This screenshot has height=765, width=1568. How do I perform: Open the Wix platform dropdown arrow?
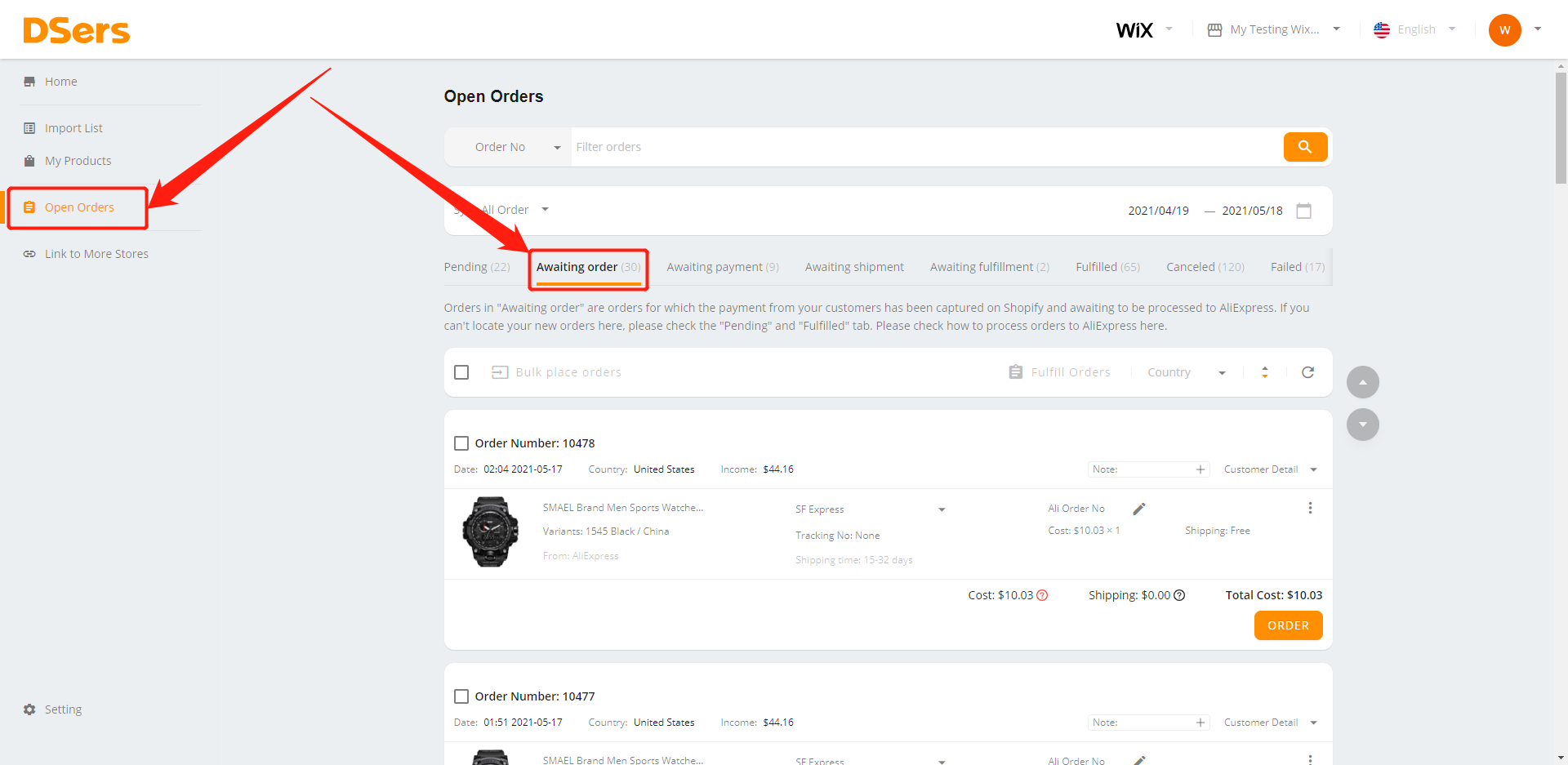pyautogui.click(x=1169, y=29)
